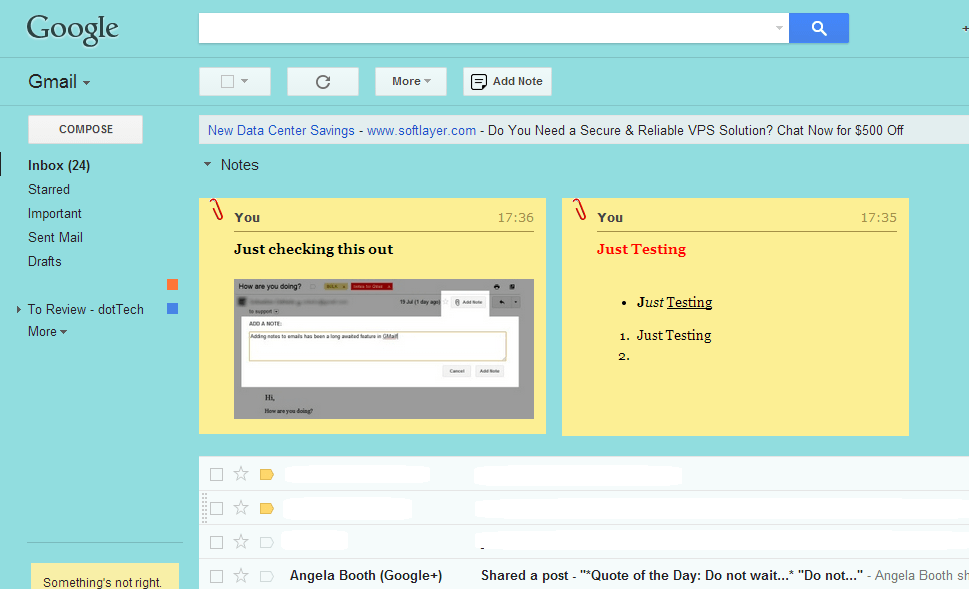Open the www.softlayer.com ad link
Viewport: 969px width, 589px height.
coord(420,129)
